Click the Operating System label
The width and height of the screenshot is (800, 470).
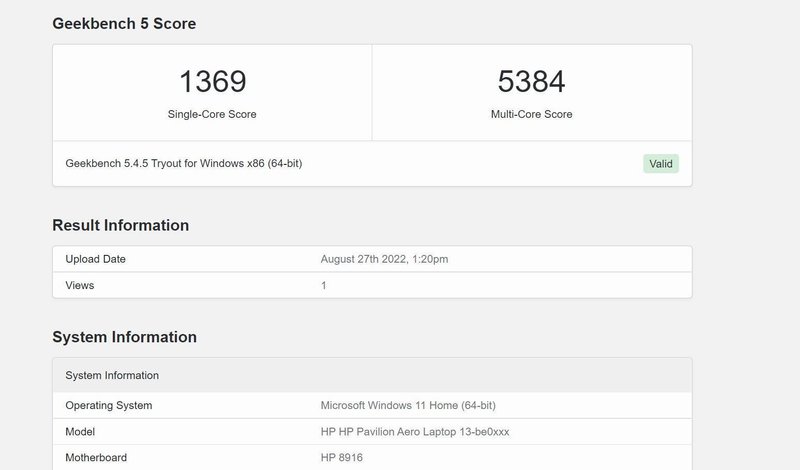pos(109,405)
